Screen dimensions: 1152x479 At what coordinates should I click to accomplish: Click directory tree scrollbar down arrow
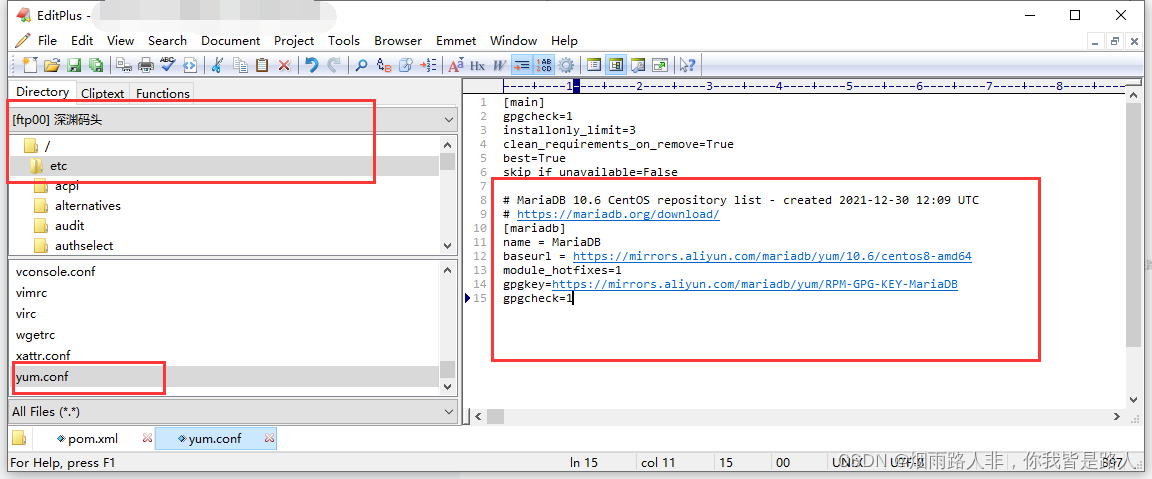[x=447, y=245]
